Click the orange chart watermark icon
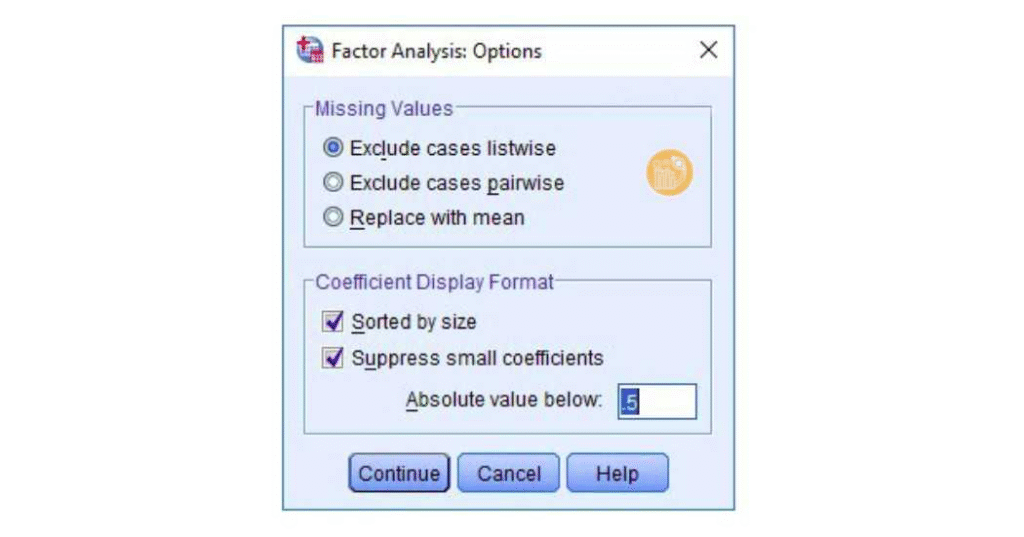This screenshot has width=1024, height=537. click(669, 174)
